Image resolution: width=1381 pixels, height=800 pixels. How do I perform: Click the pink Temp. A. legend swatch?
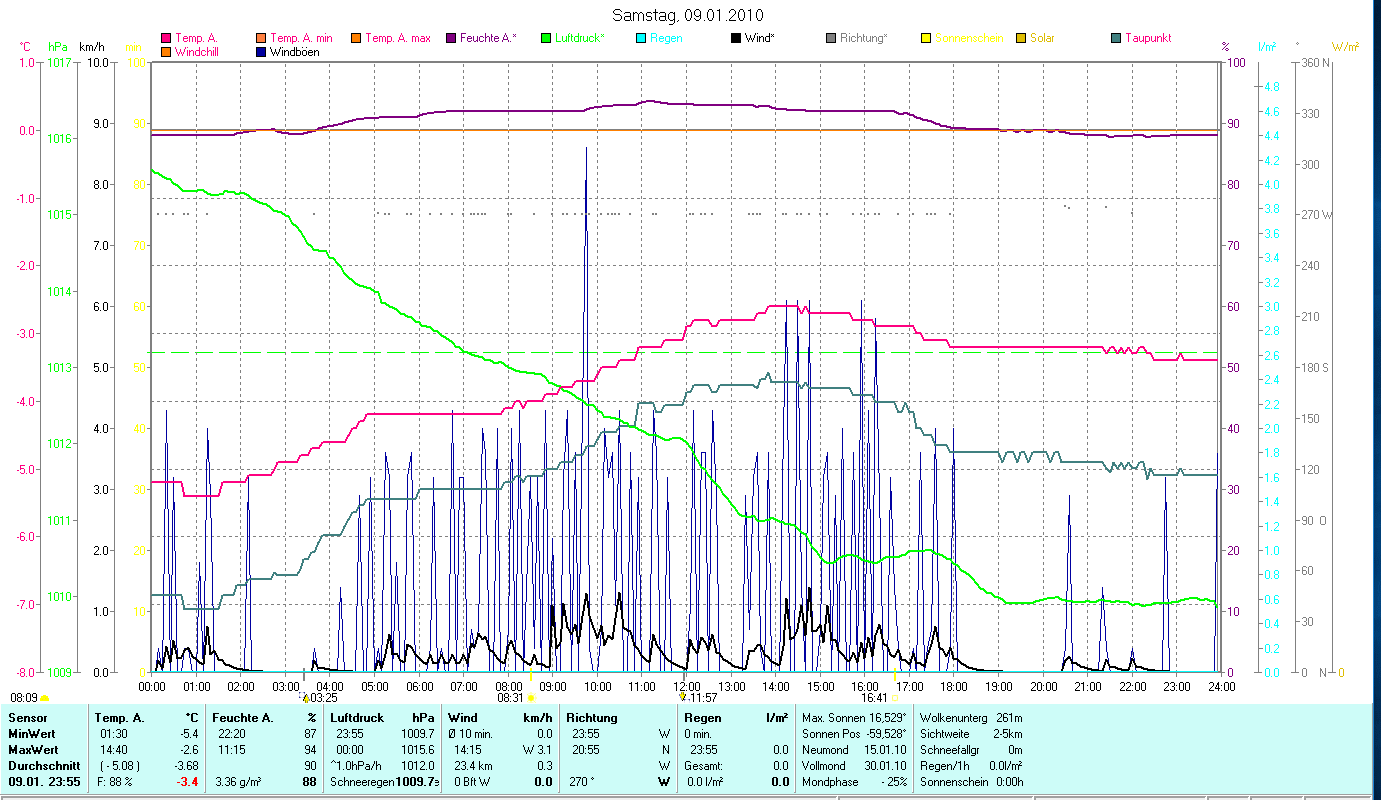[166, 39]
